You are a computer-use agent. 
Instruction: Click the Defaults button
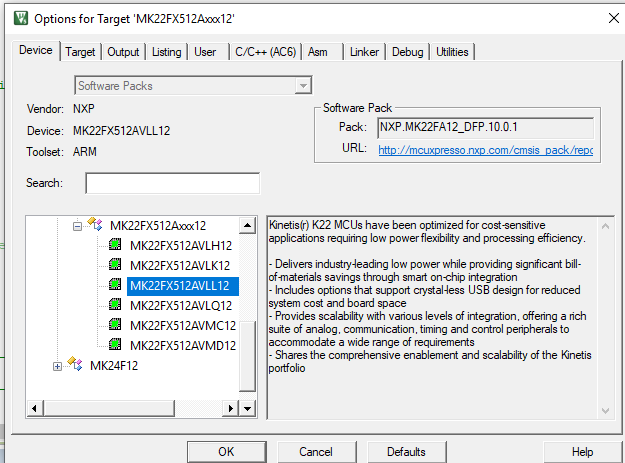[x=407, y=452]
